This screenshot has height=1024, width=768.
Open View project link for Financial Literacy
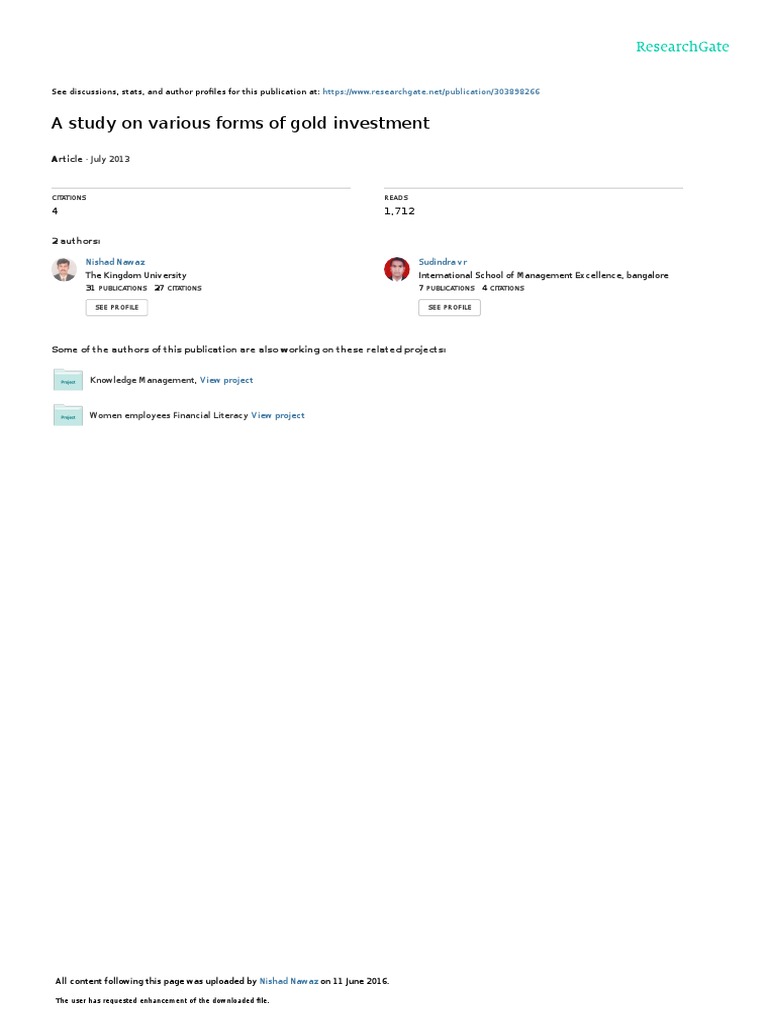[278, 415]
